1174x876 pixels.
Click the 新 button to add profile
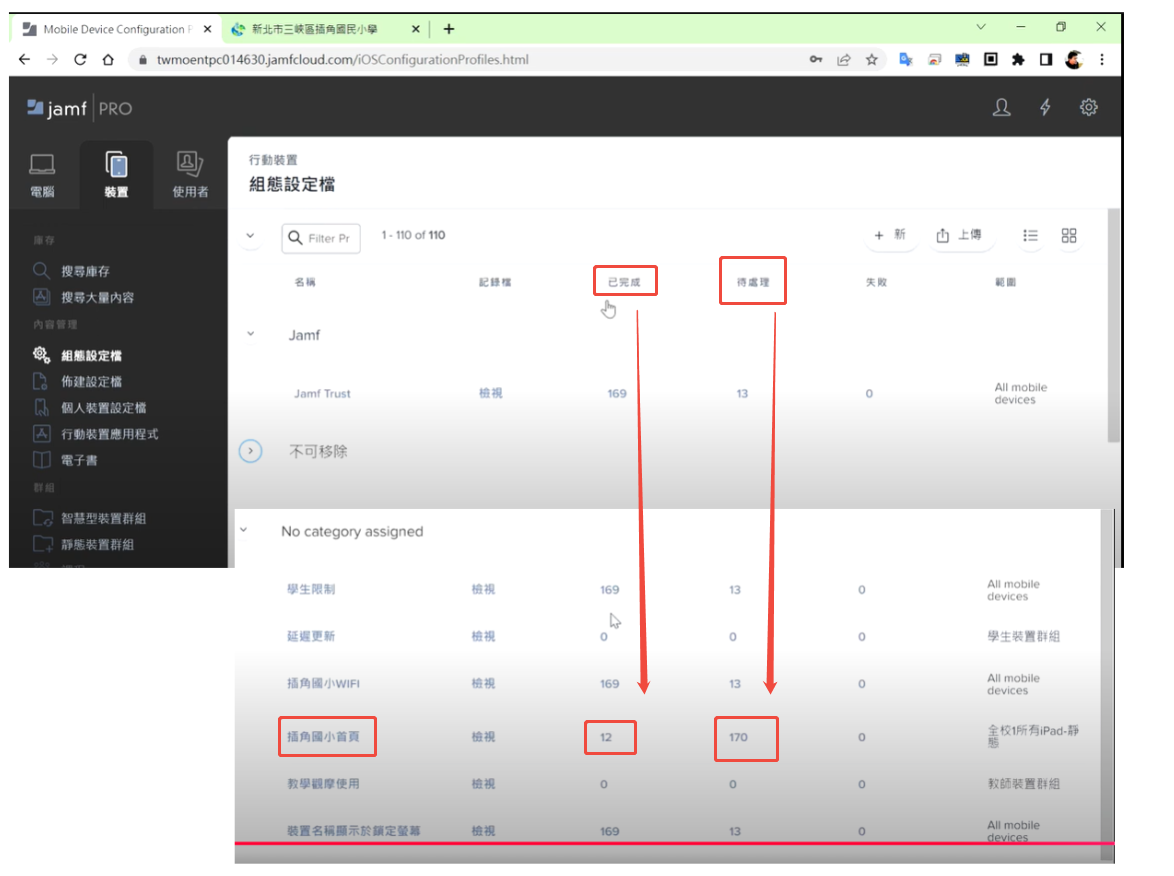pyautogui.click(x=889, y=236)
